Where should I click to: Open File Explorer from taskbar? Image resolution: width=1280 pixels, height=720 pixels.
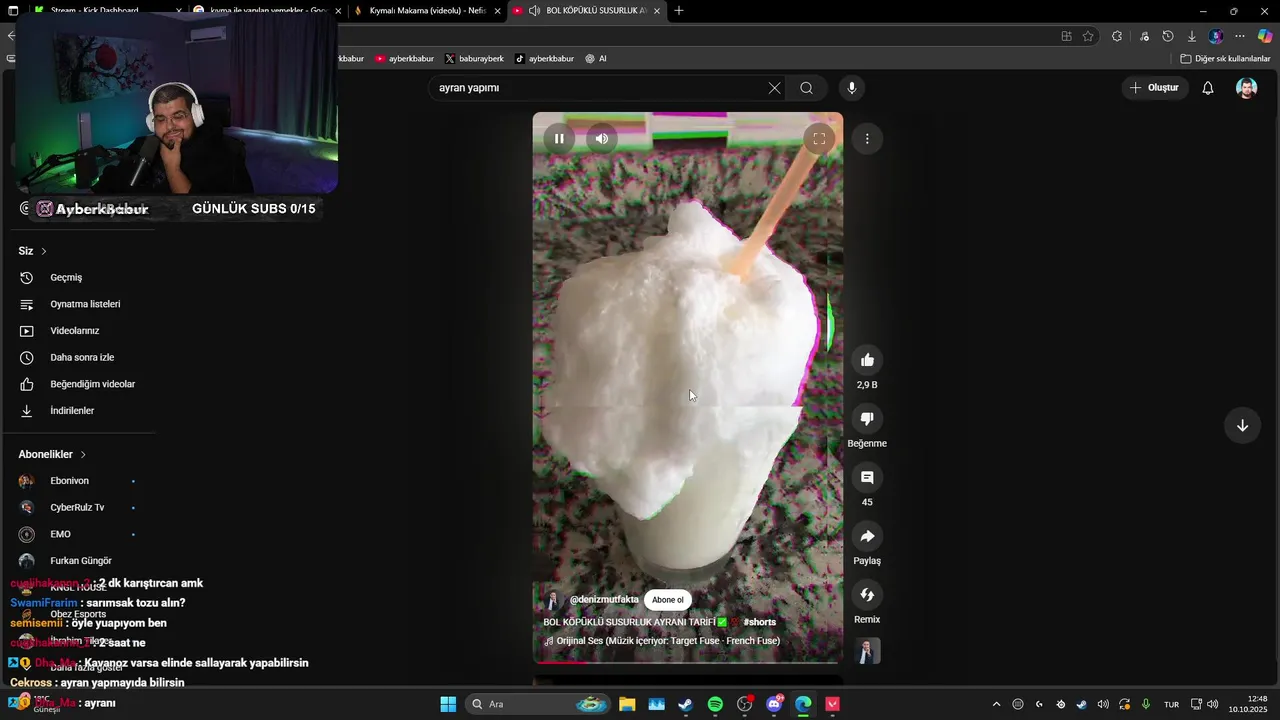tap(627, 704)
